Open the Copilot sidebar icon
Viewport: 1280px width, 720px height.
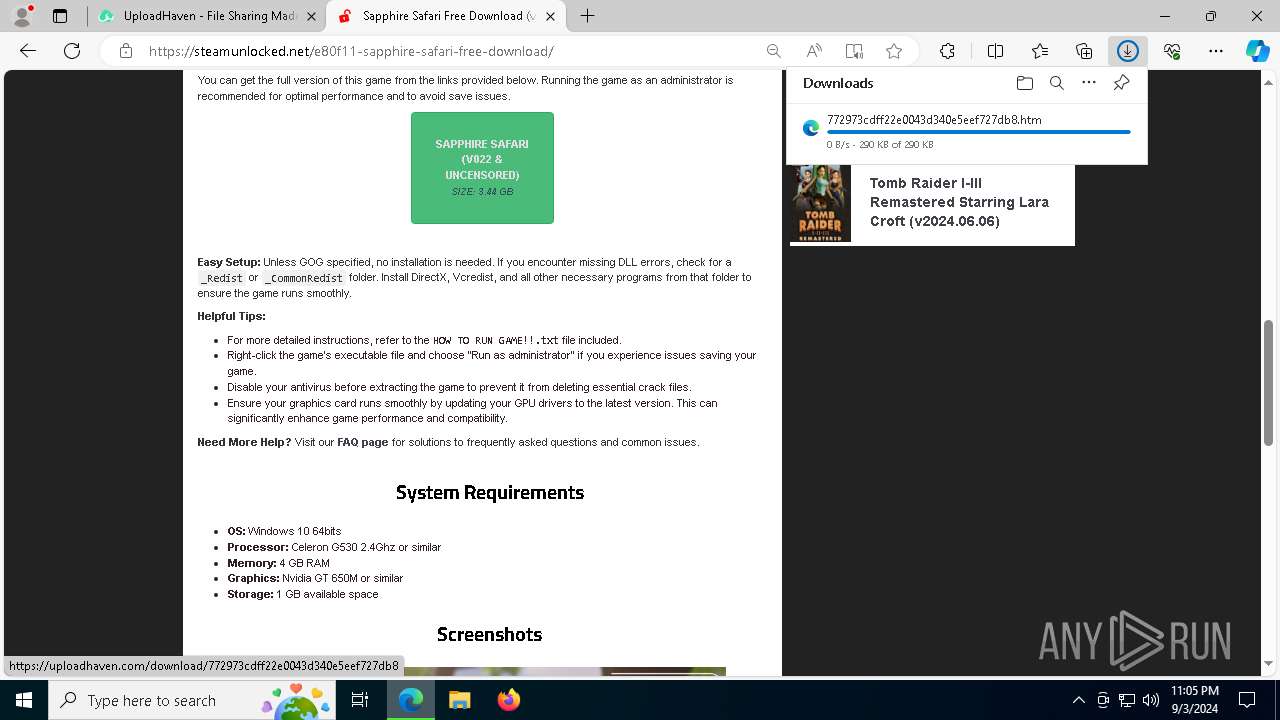coord(1257,51)
